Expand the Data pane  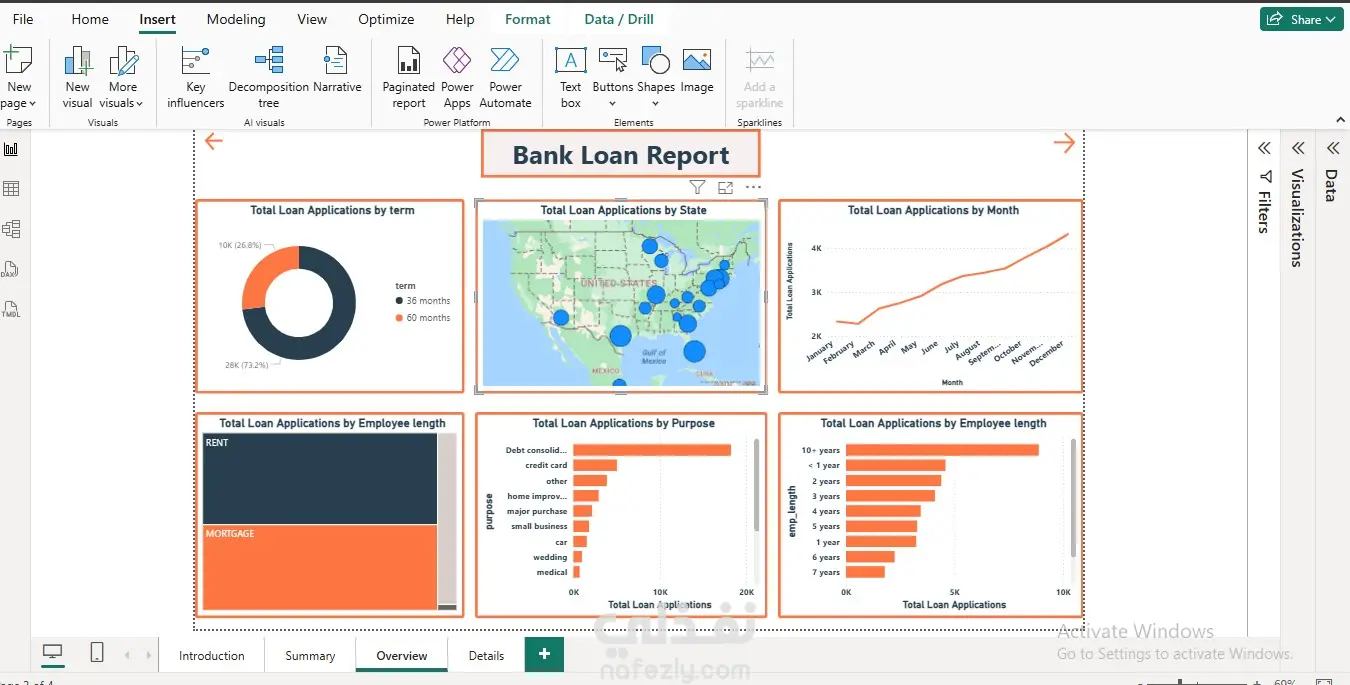[x=1332, y=148]
